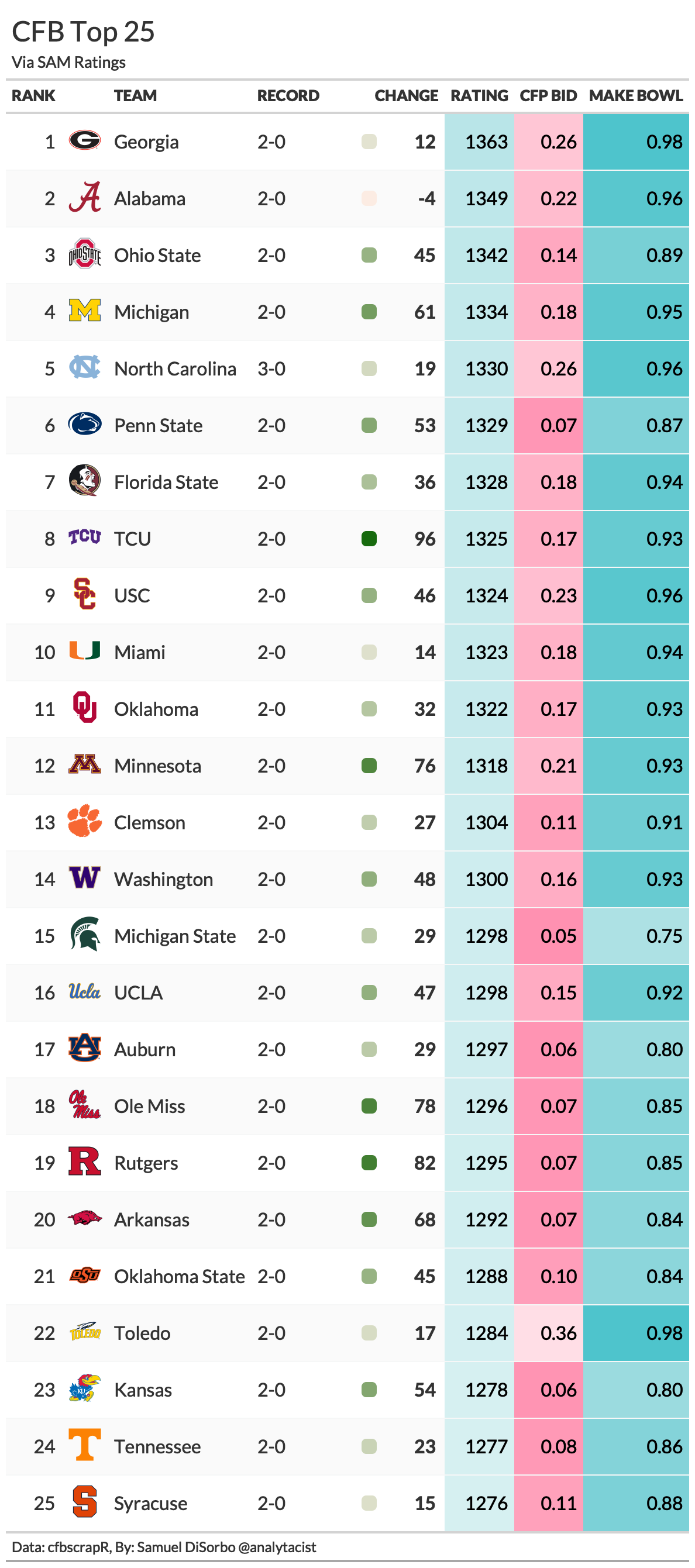The width and height of the screenshot is (695, 1568).
Task: Click the CFP BID column header
Action: [548, 95]
